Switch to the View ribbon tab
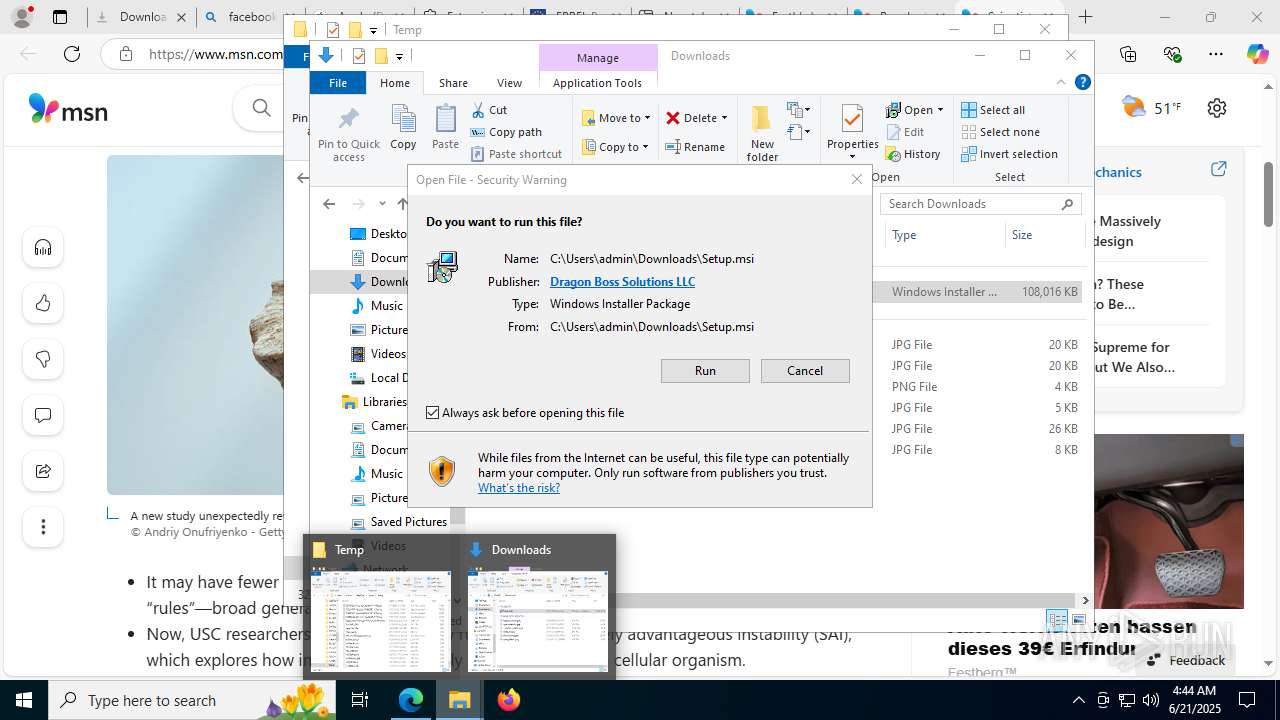1280x720 pixels. point(509,83)
